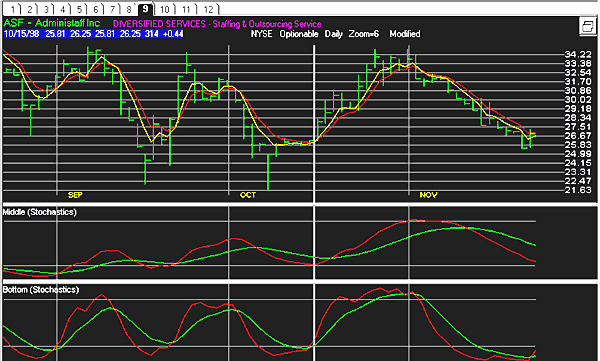
Task: Select tab 4
Action: point(62,9)
